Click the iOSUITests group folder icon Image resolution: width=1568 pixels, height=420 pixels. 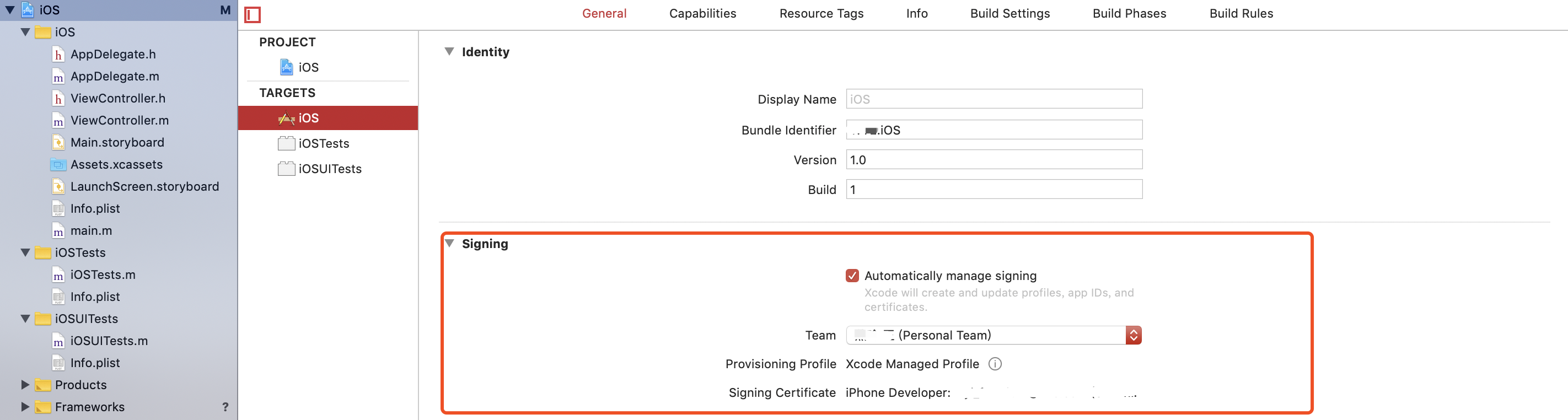tap(42, 319)
